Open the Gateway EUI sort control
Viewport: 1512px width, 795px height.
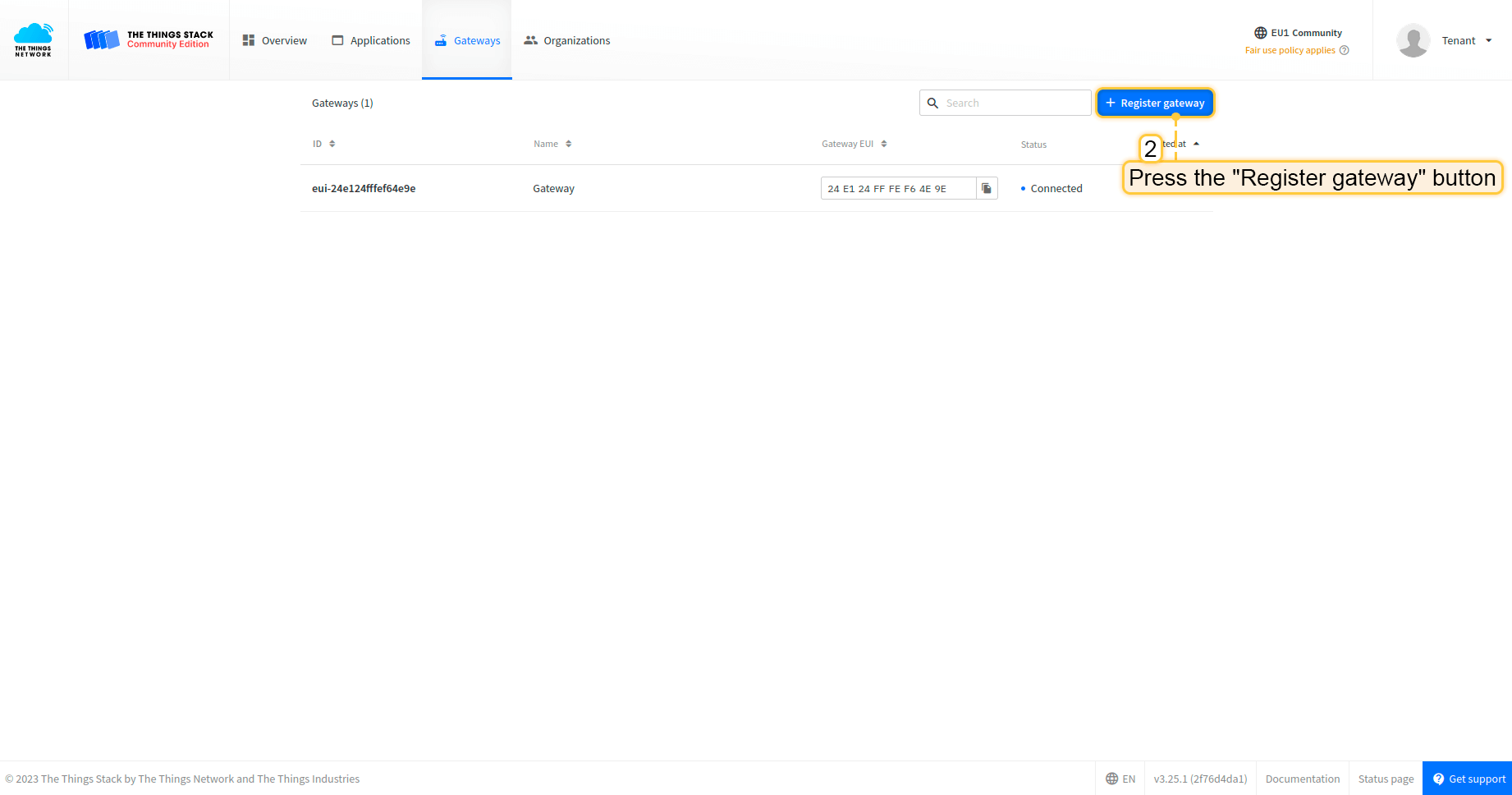(x=883, y=143)
